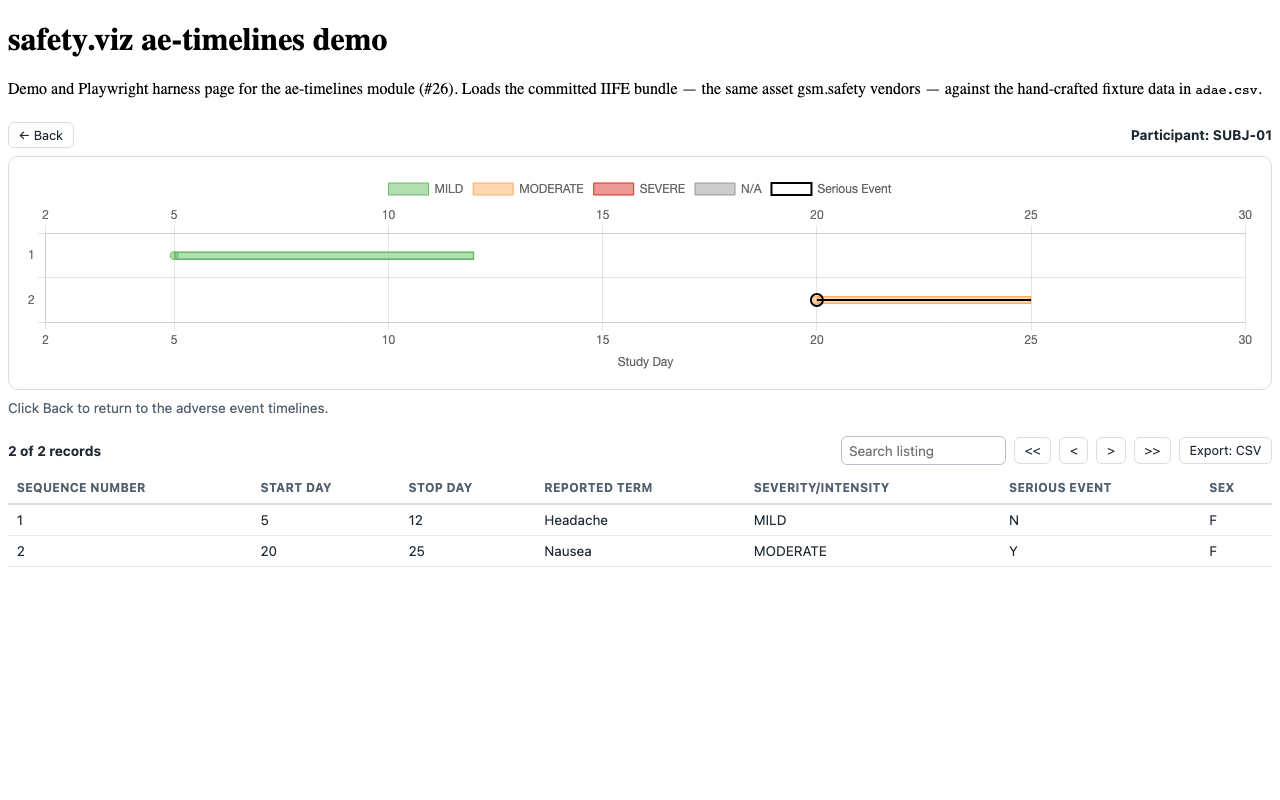Select the Headache row in listing
This screenshot has height=800, width=1280.
coord(640,520)
